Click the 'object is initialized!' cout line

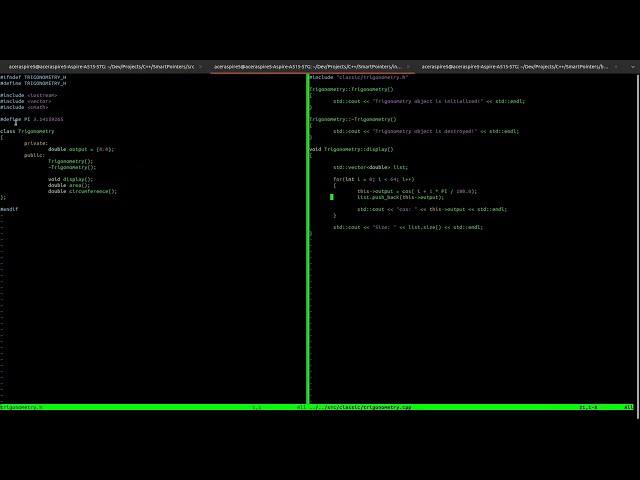[429, 101]
